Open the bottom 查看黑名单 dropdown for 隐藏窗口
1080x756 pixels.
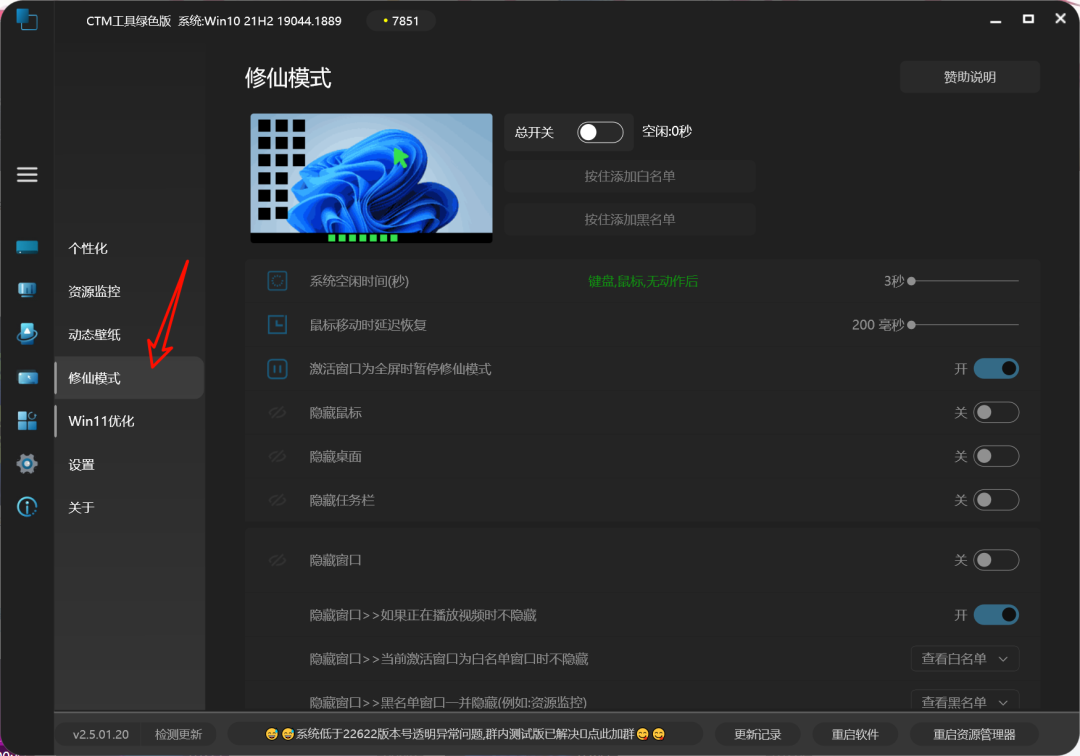(x=964, y=701)
